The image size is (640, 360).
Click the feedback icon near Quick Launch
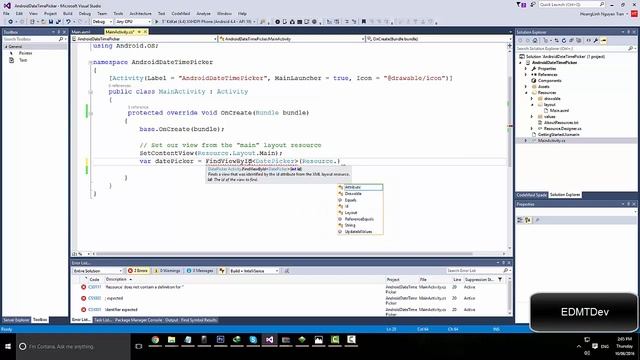pos(533,4)
